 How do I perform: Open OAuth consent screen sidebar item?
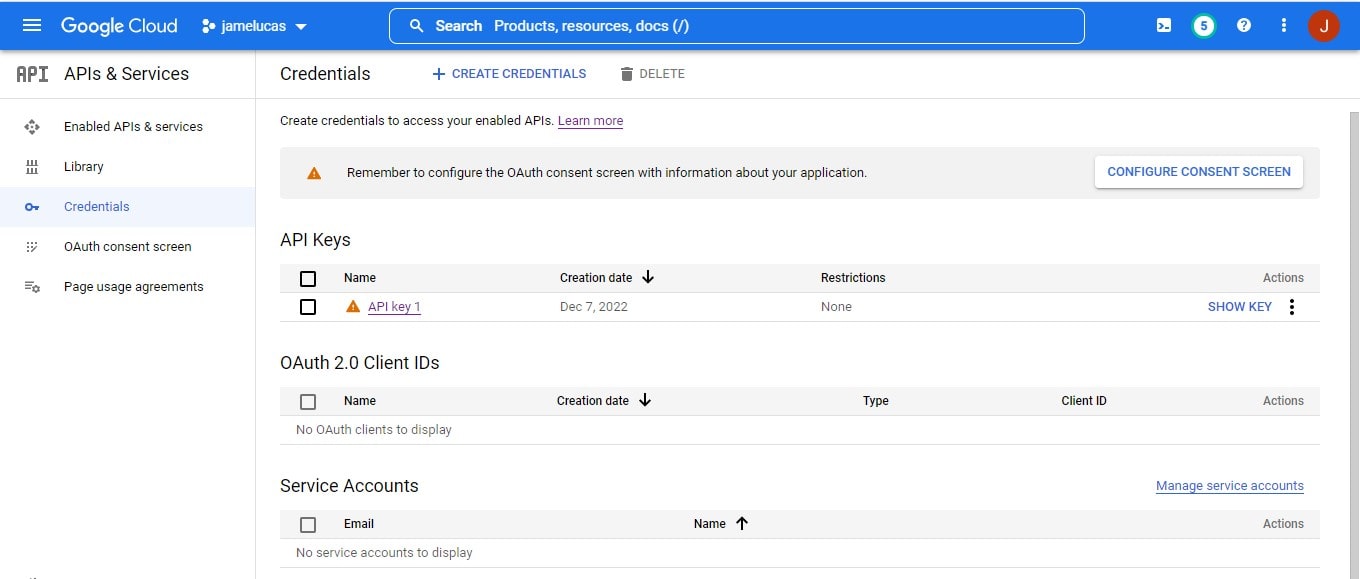point(127,247)
